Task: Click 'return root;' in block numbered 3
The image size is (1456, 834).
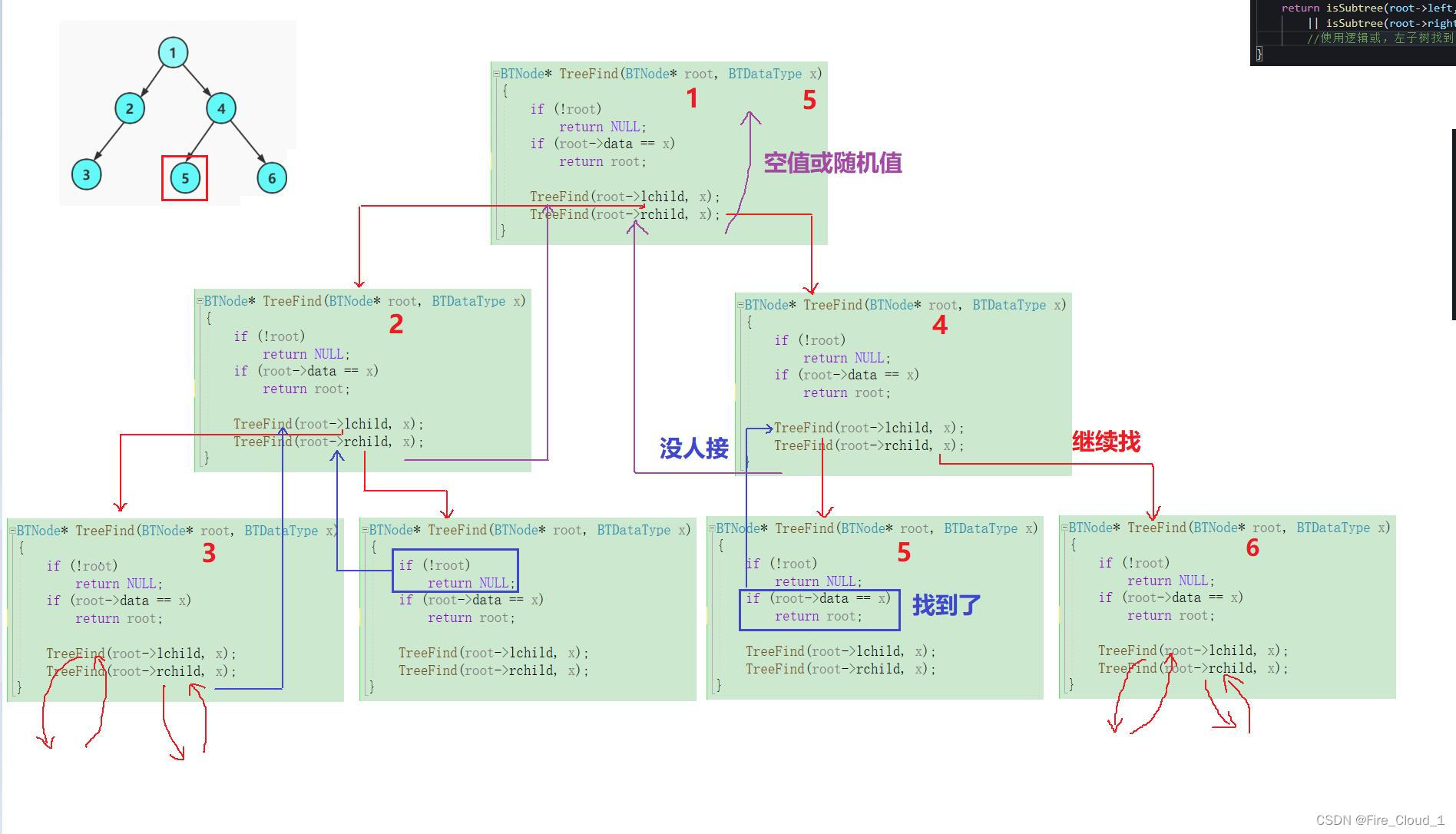Action: pyautogui.click(x=119, y=618)
